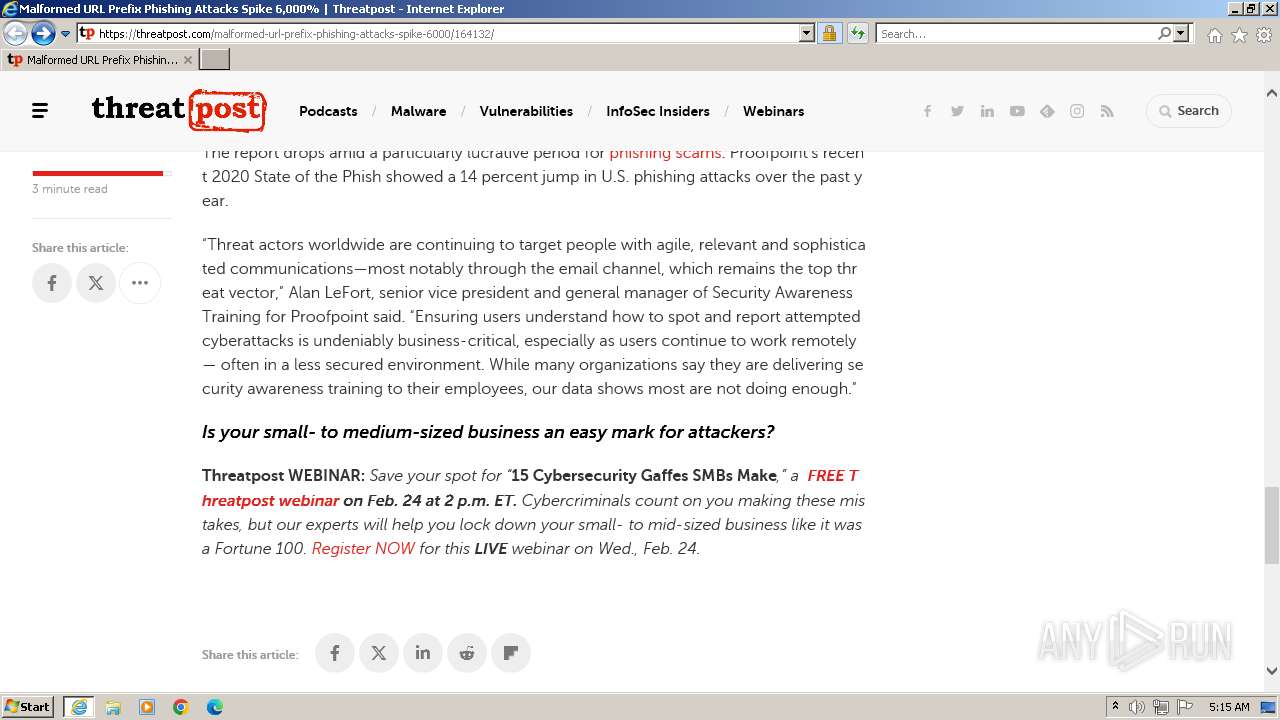Viewport: 1280px width, 720px height.
Task: Open the media player taskbar icon
Action: point(147,707)
